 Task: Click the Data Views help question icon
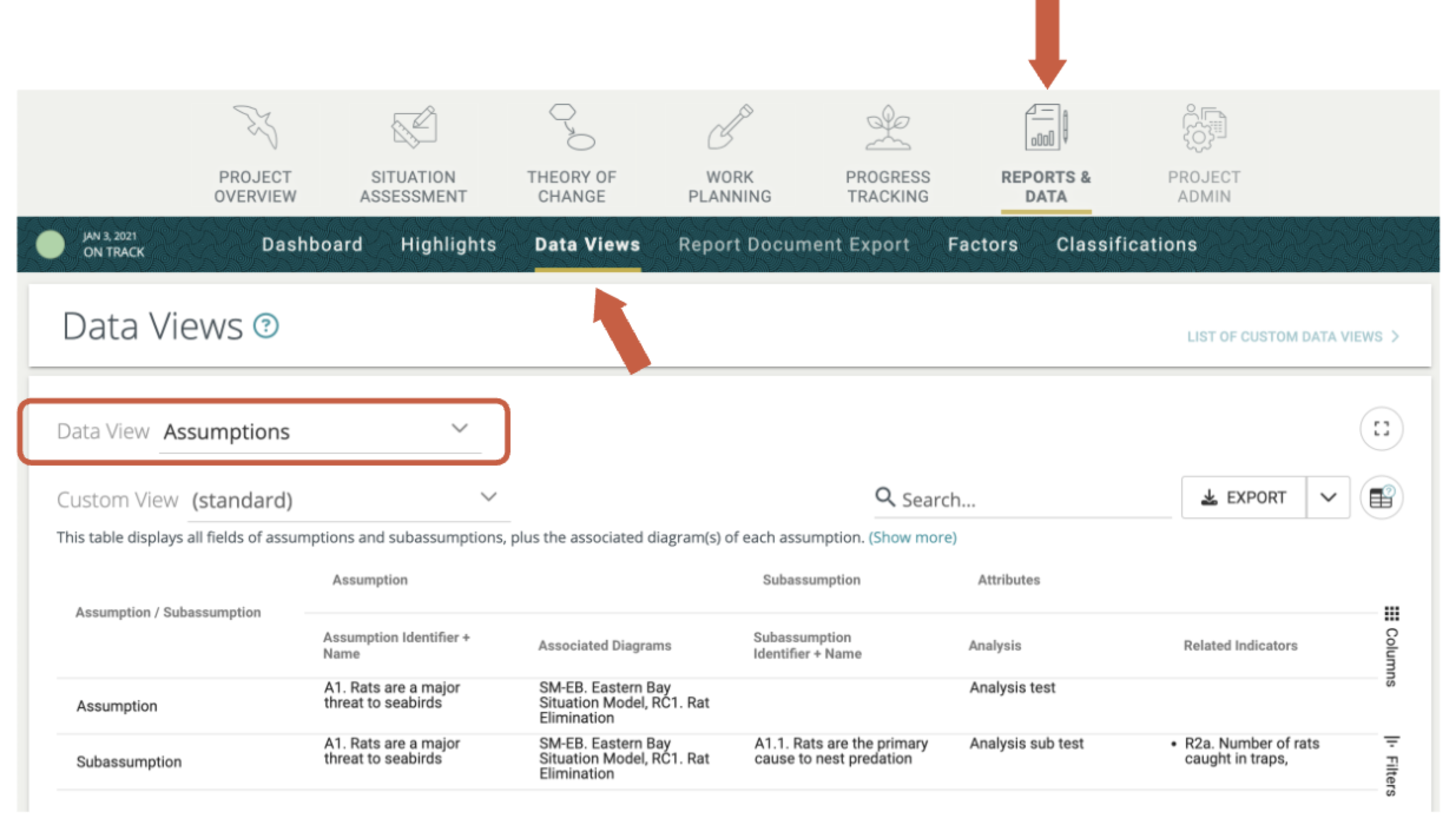tap(266, 326)
